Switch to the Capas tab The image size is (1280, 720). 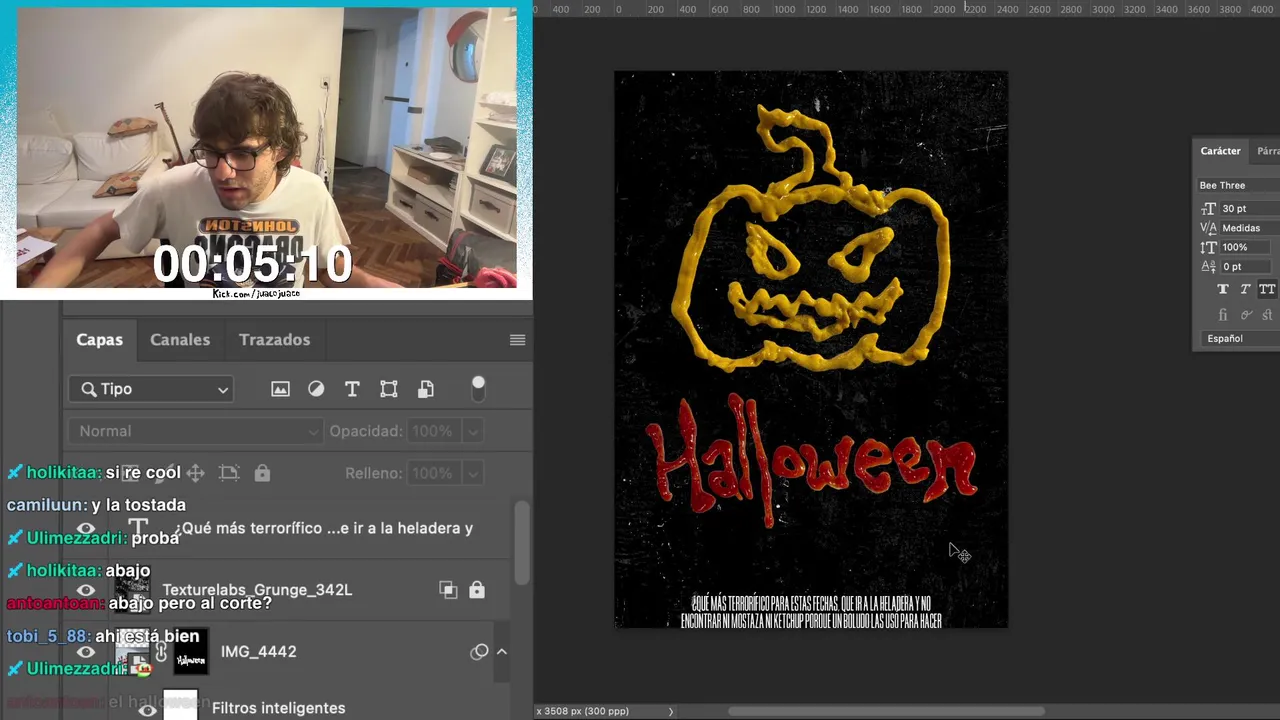[x=99, y=340]
